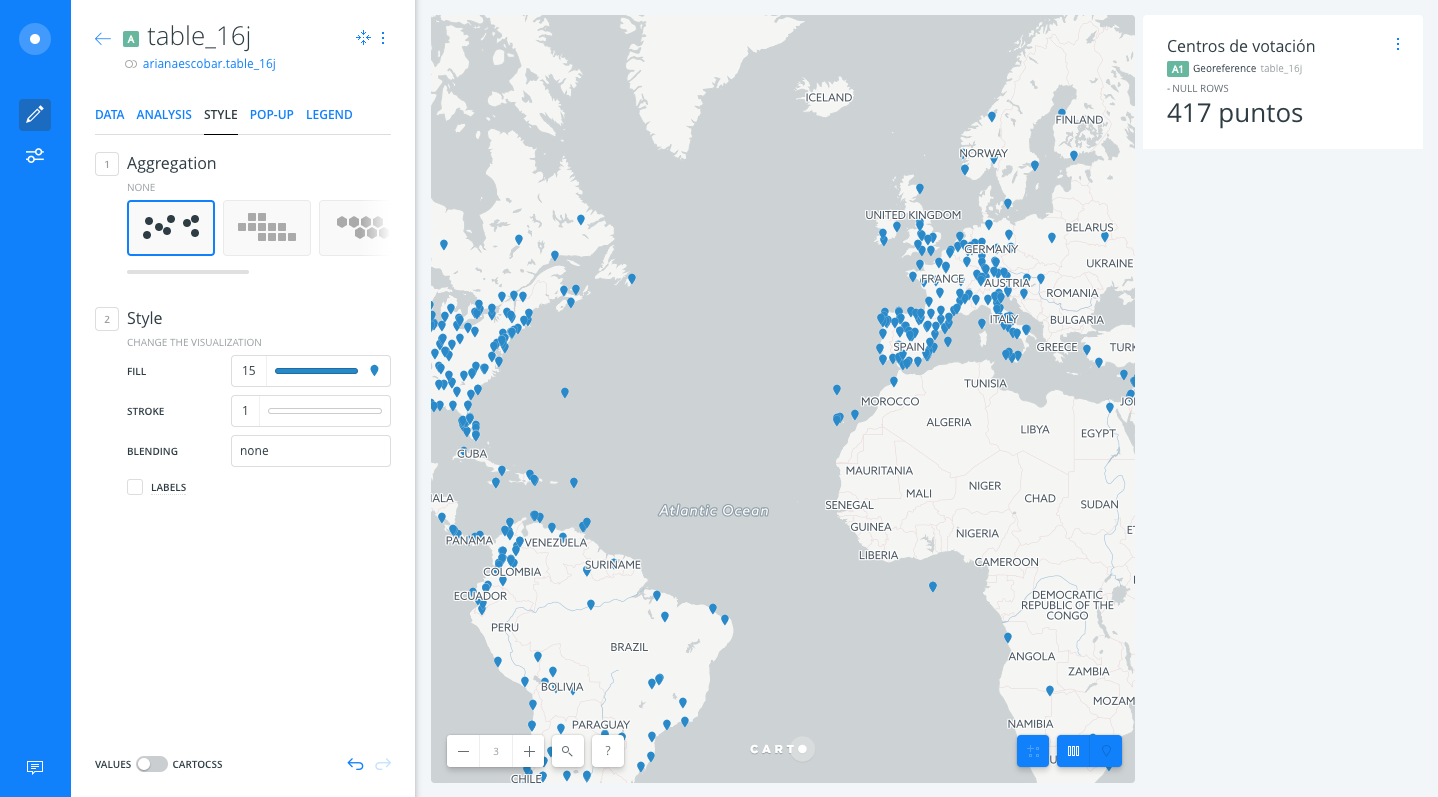Click the blue add-feature toggle button on map

tap(1033, 751)
